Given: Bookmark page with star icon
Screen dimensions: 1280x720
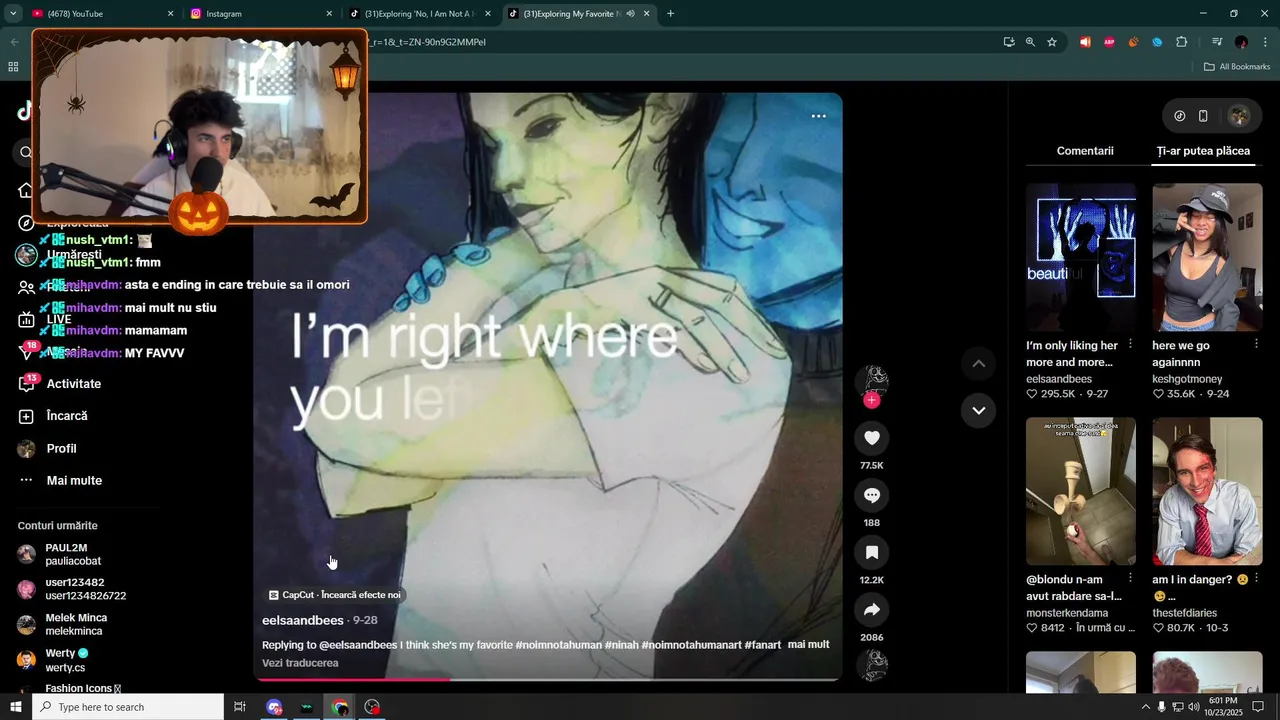Looking at the screenshot, I should click(1052, 42).
